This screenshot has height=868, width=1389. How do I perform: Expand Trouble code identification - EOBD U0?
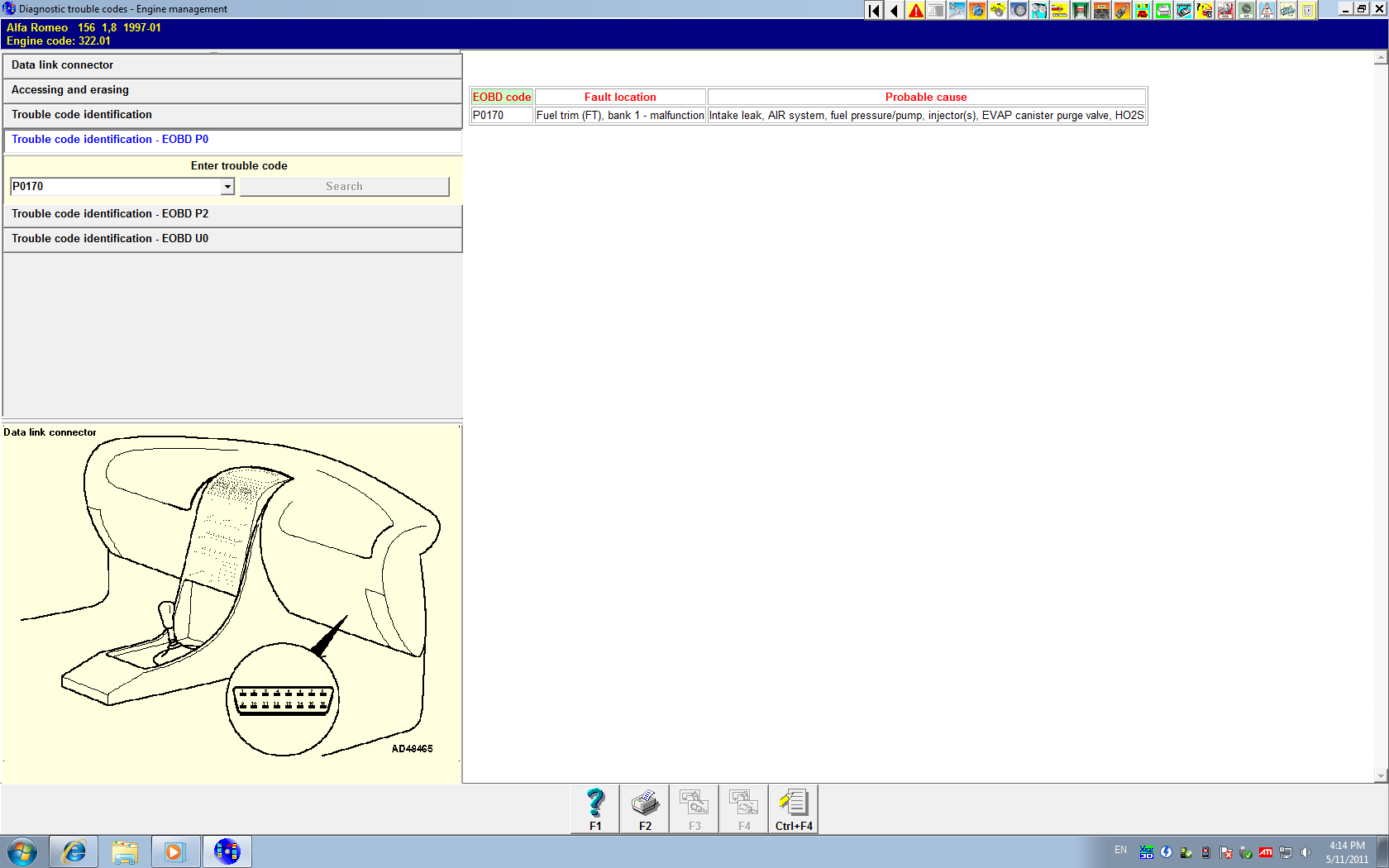[x=231, y=239]
